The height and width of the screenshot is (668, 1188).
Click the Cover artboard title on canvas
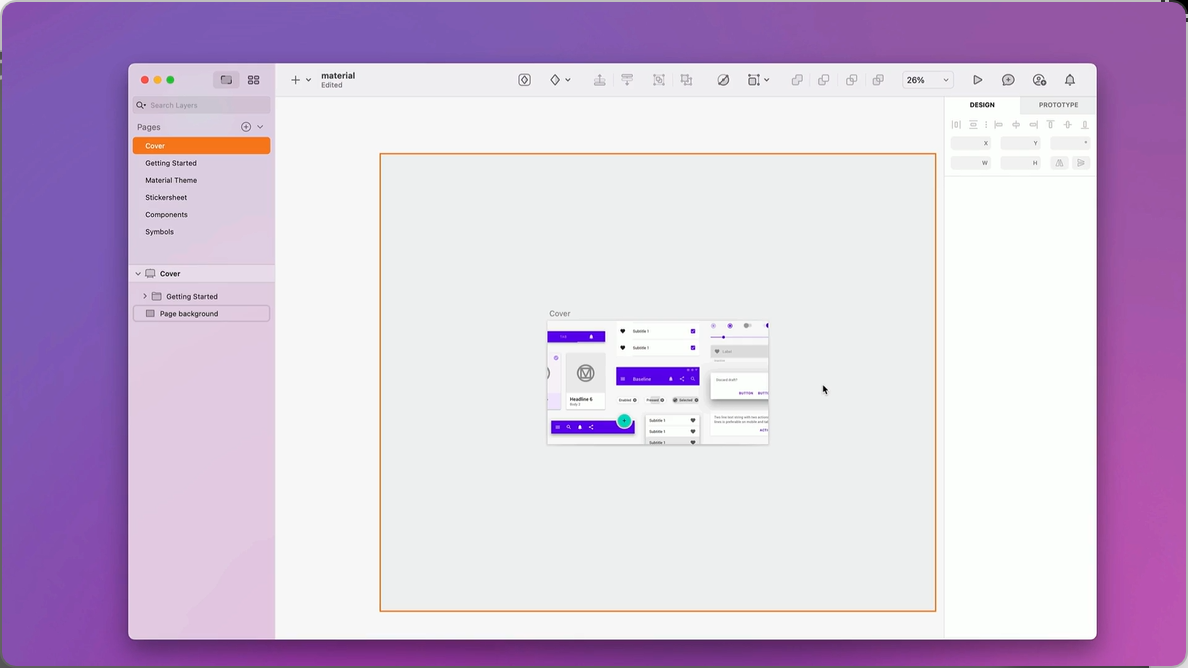560,314
